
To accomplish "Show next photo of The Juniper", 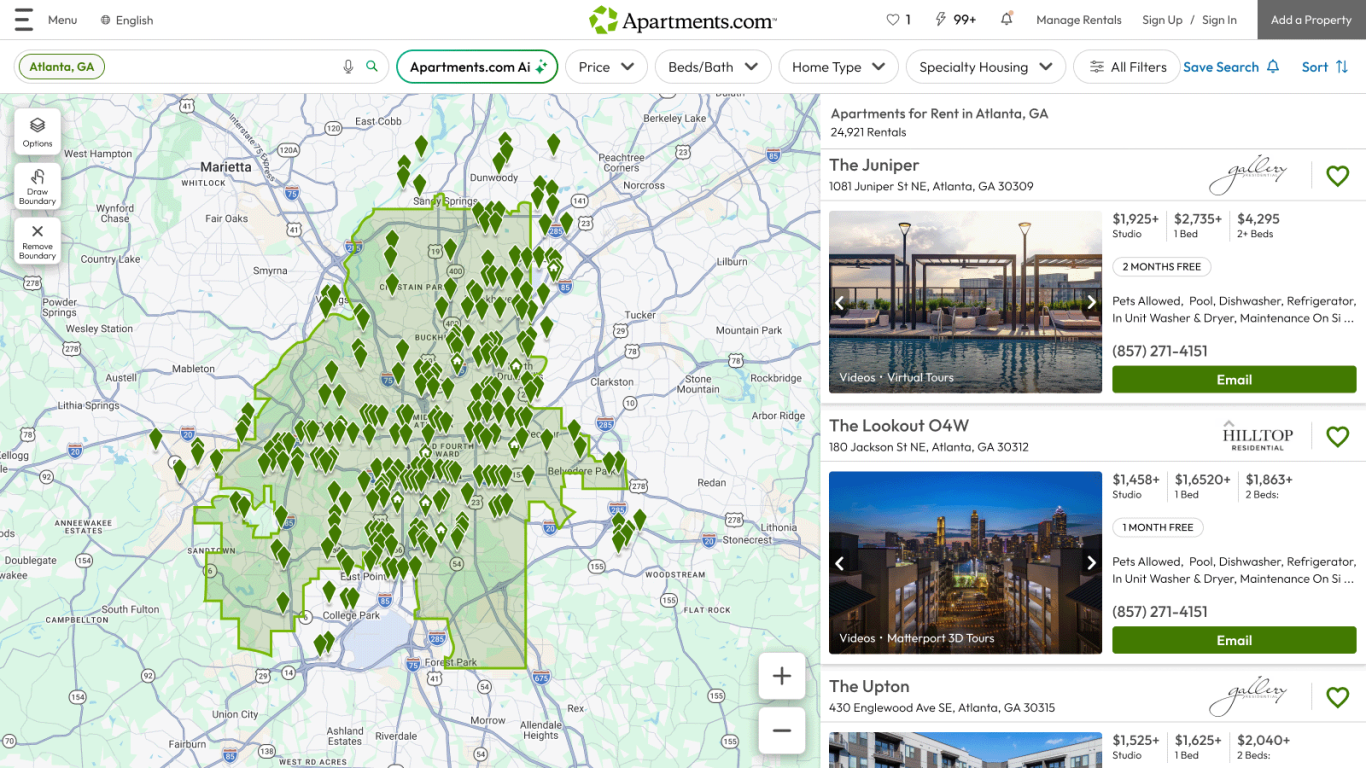I will [x=1091, y=303].
